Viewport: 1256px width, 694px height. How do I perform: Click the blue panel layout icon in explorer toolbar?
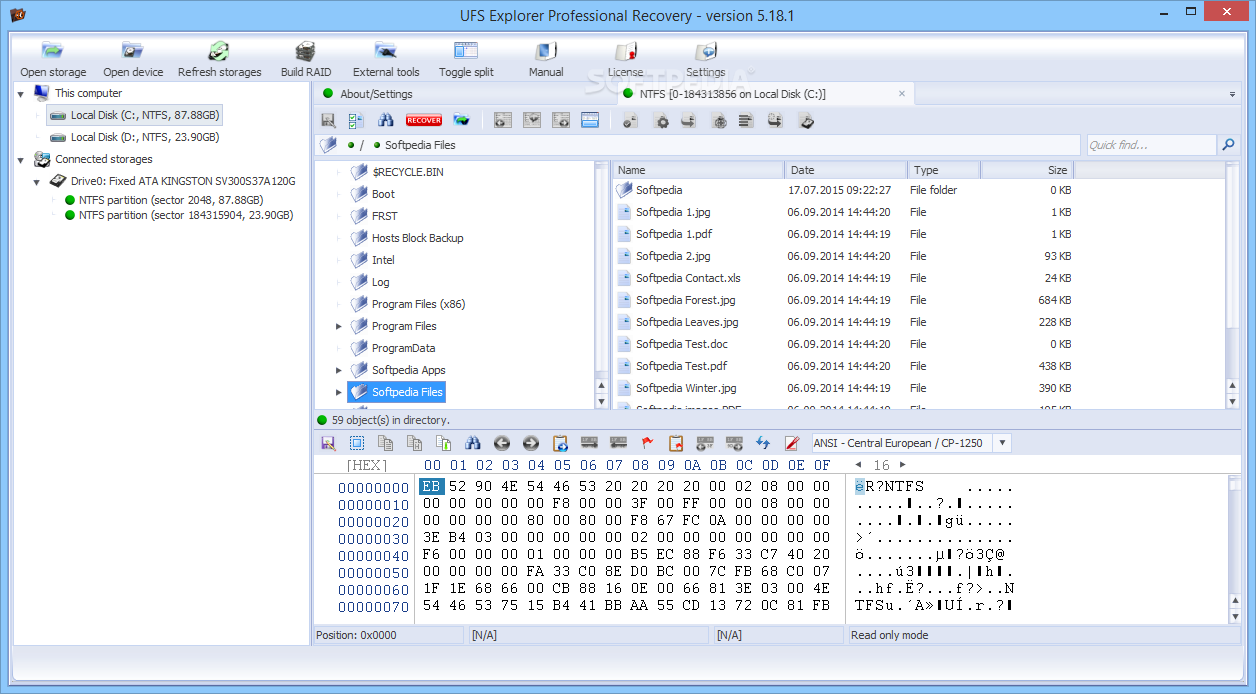click(590, 120)
